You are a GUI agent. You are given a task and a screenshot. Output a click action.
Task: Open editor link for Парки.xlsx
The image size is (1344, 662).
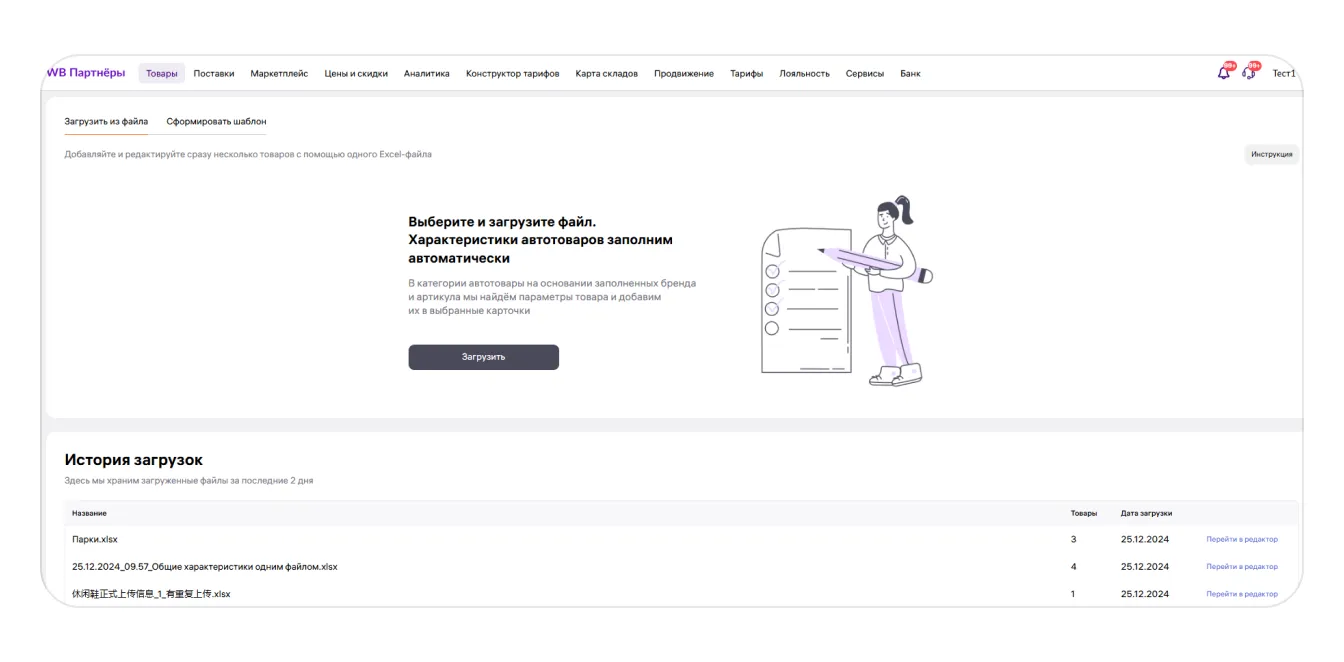tap(1241, 539)
